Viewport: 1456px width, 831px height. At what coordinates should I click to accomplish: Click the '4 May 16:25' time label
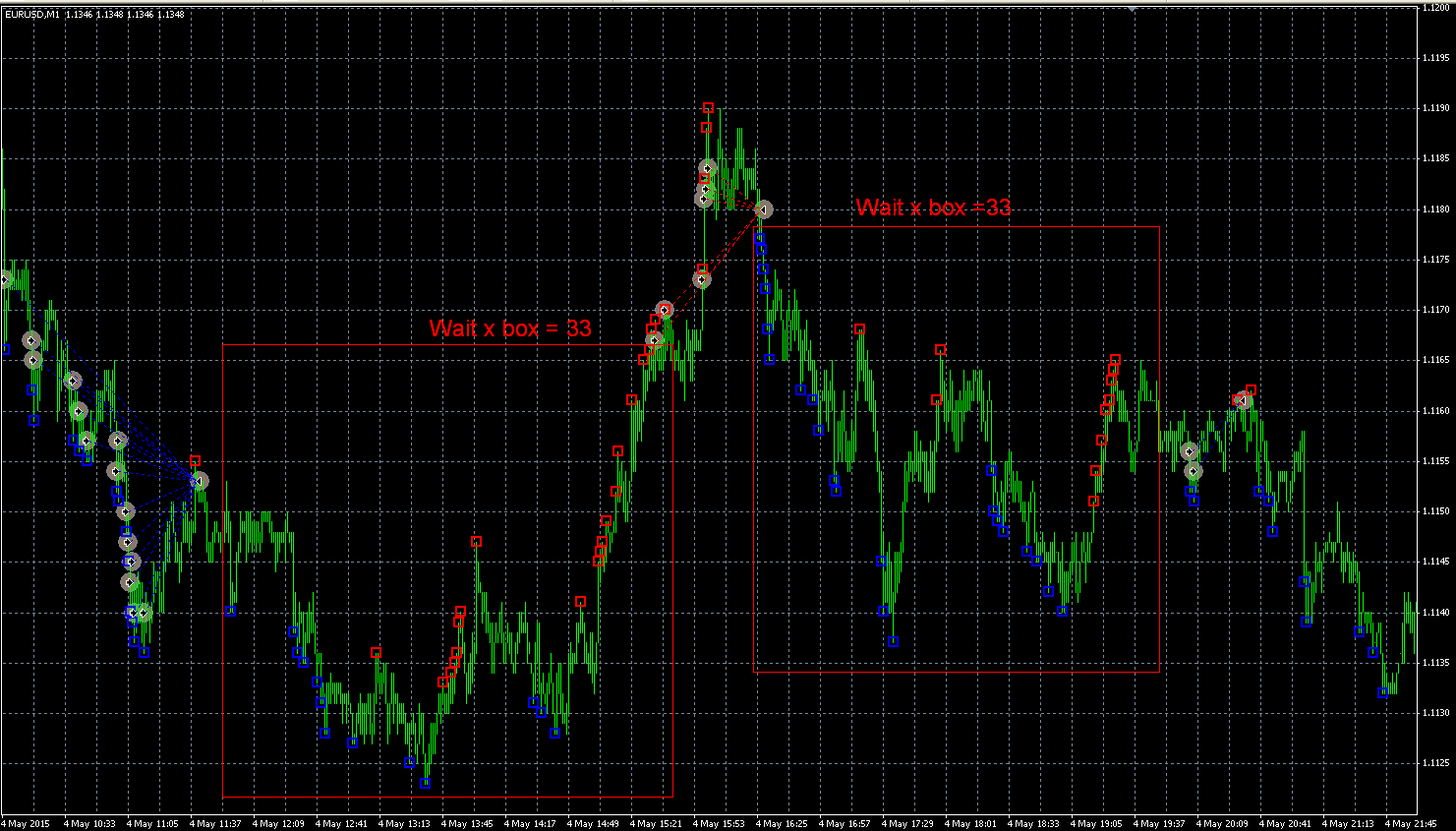[x=782, y=824]
